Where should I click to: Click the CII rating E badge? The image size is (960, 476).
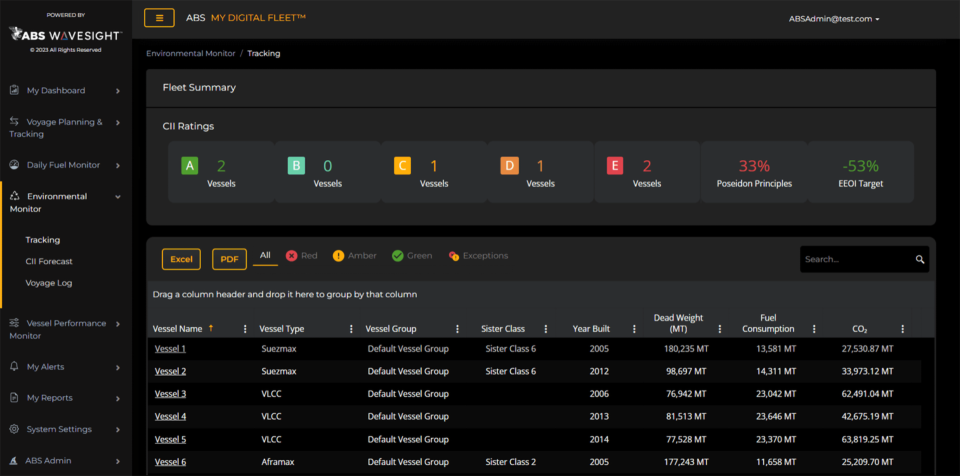coord(615,166)
